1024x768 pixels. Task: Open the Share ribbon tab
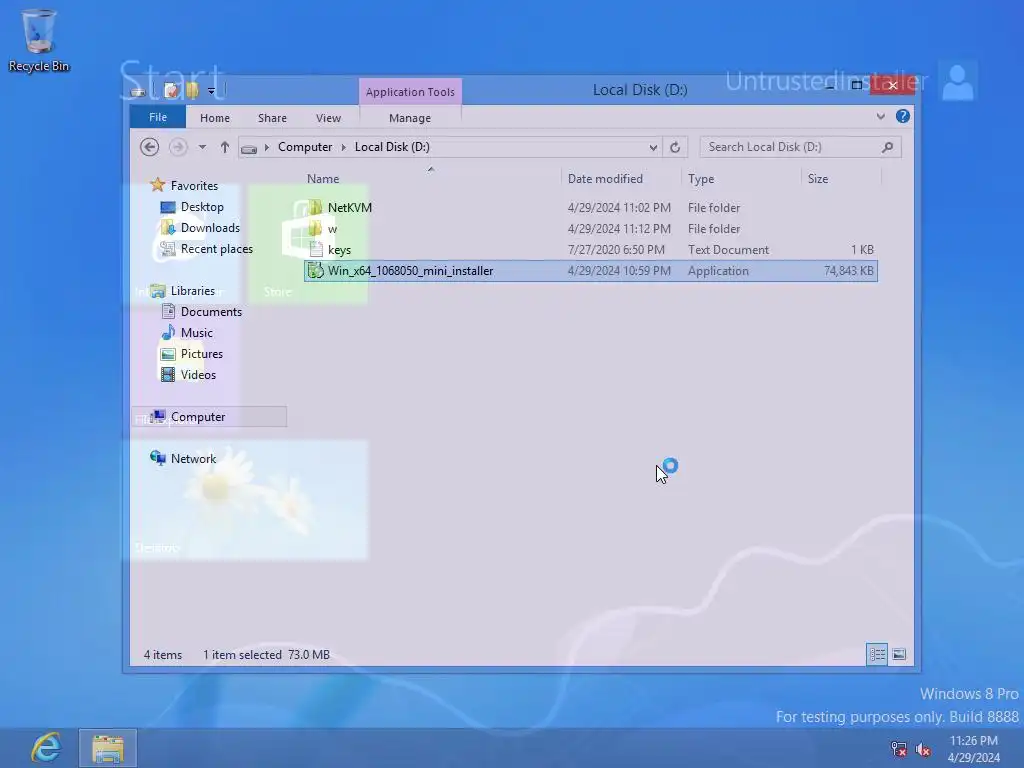click(x=272, y=118)
